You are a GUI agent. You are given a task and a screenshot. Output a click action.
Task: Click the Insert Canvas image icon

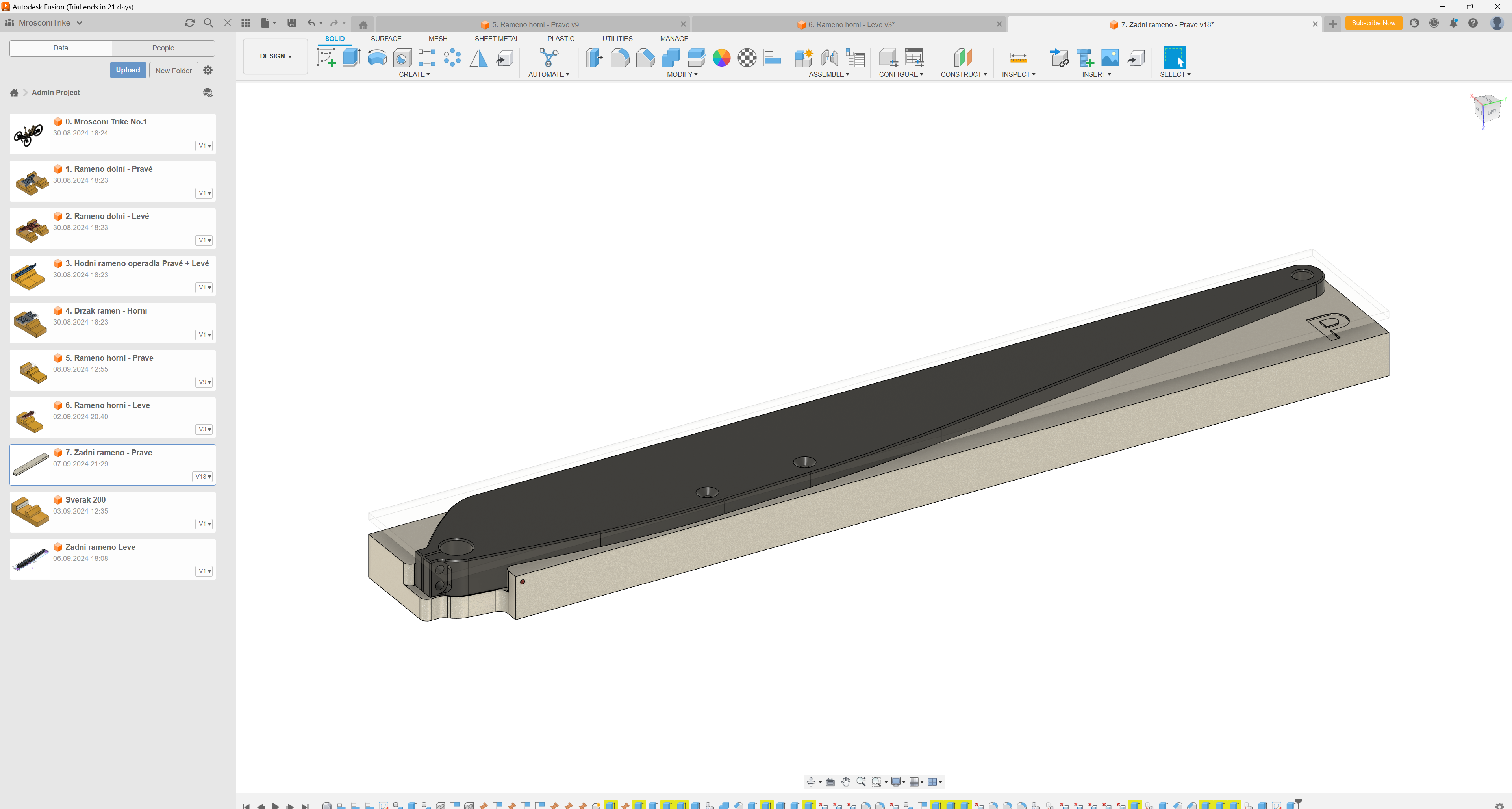(1109, 58)
